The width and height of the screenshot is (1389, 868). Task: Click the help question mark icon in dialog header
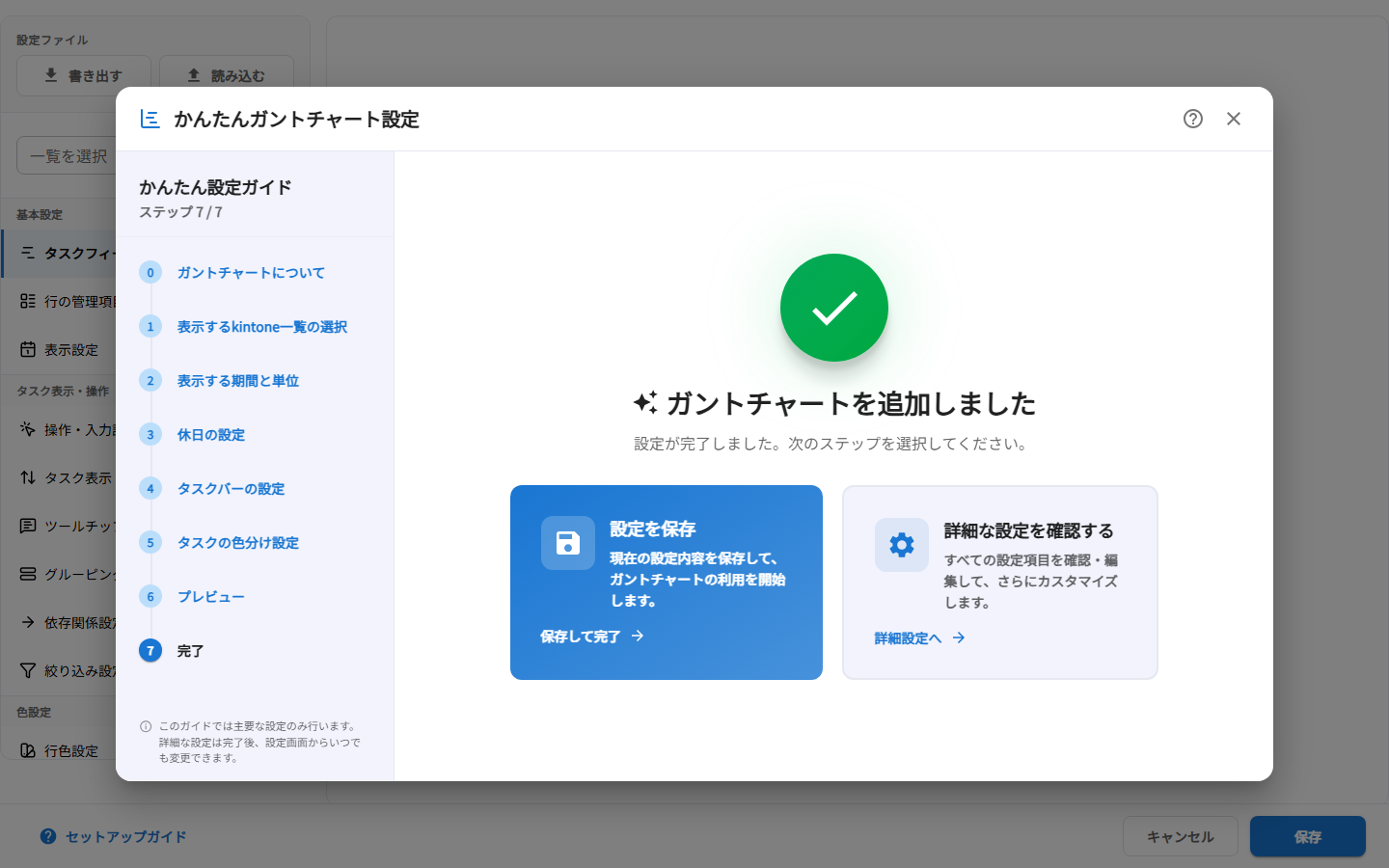click(x=1193, y=119)
